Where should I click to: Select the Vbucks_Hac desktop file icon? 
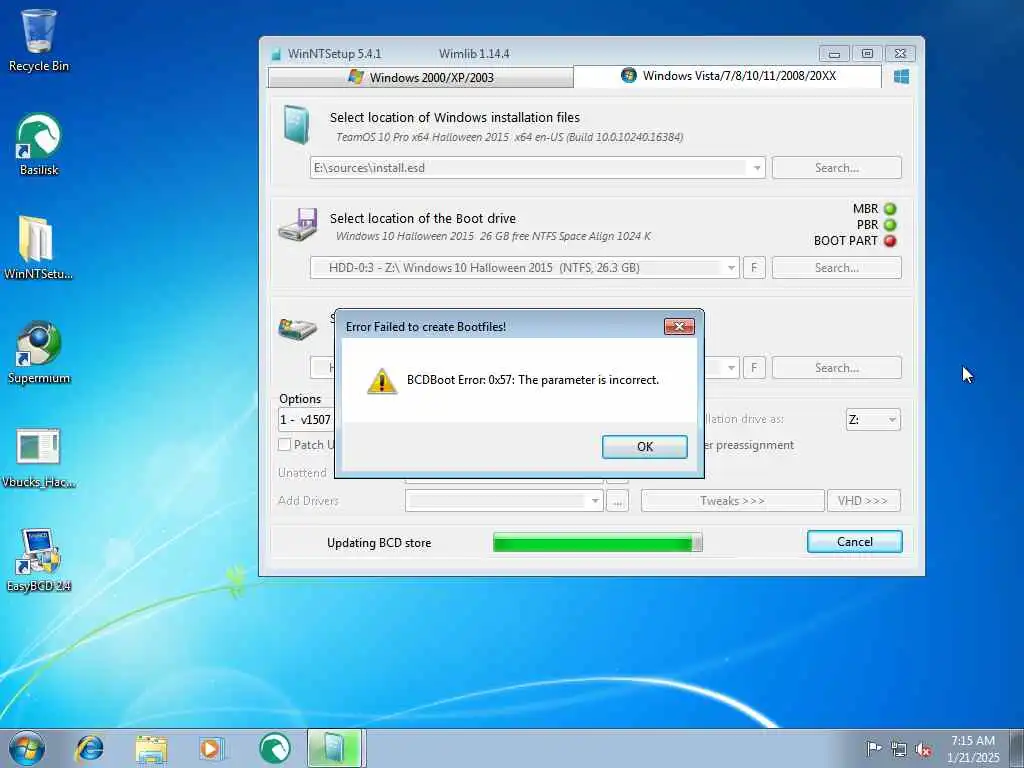click(x=39, y=457)
